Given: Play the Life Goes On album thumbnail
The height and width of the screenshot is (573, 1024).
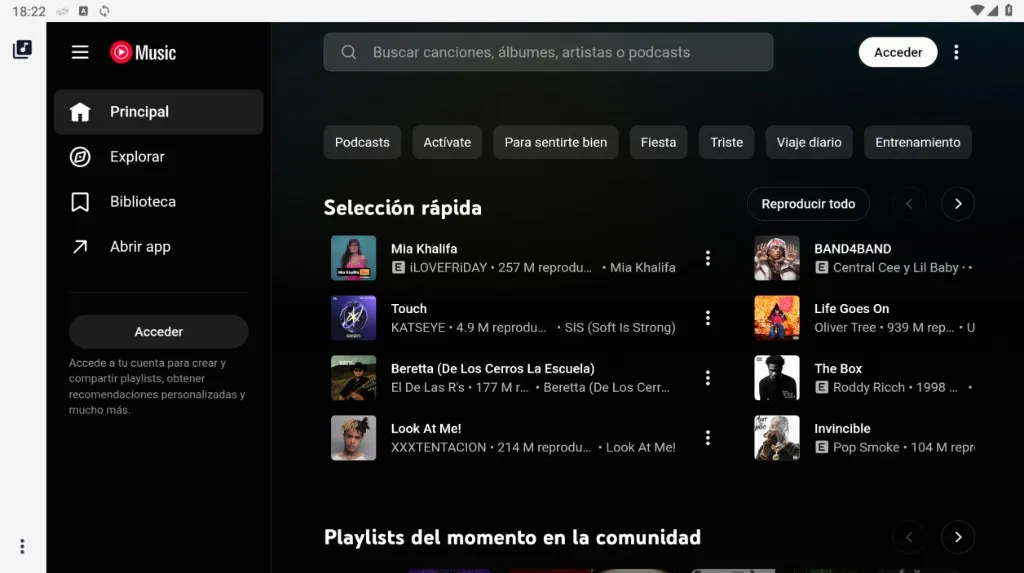Looking at the screenshot, I should click(x=776, y=318).
